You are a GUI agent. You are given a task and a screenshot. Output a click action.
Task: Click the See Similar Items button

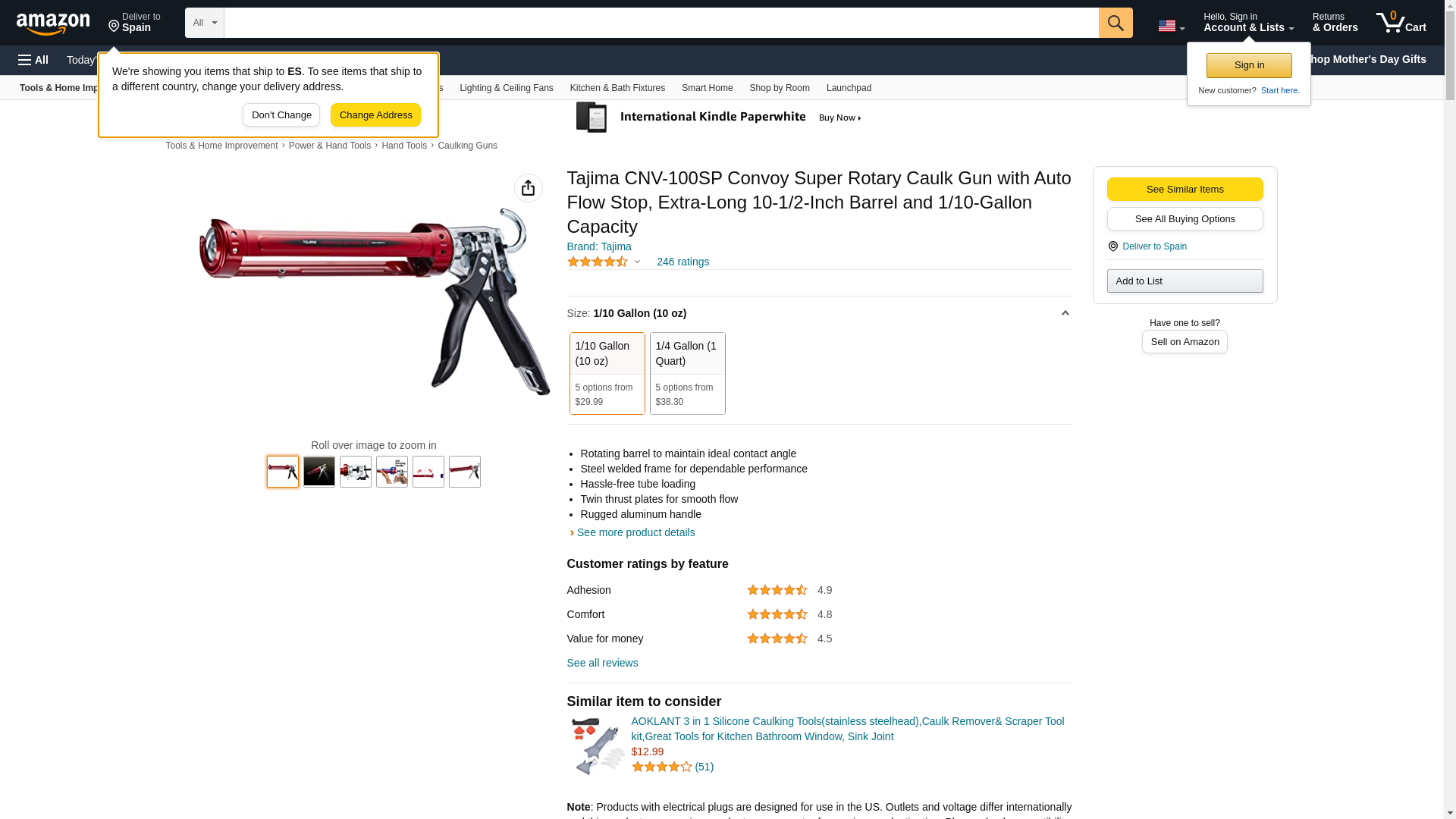[1185, 190]
